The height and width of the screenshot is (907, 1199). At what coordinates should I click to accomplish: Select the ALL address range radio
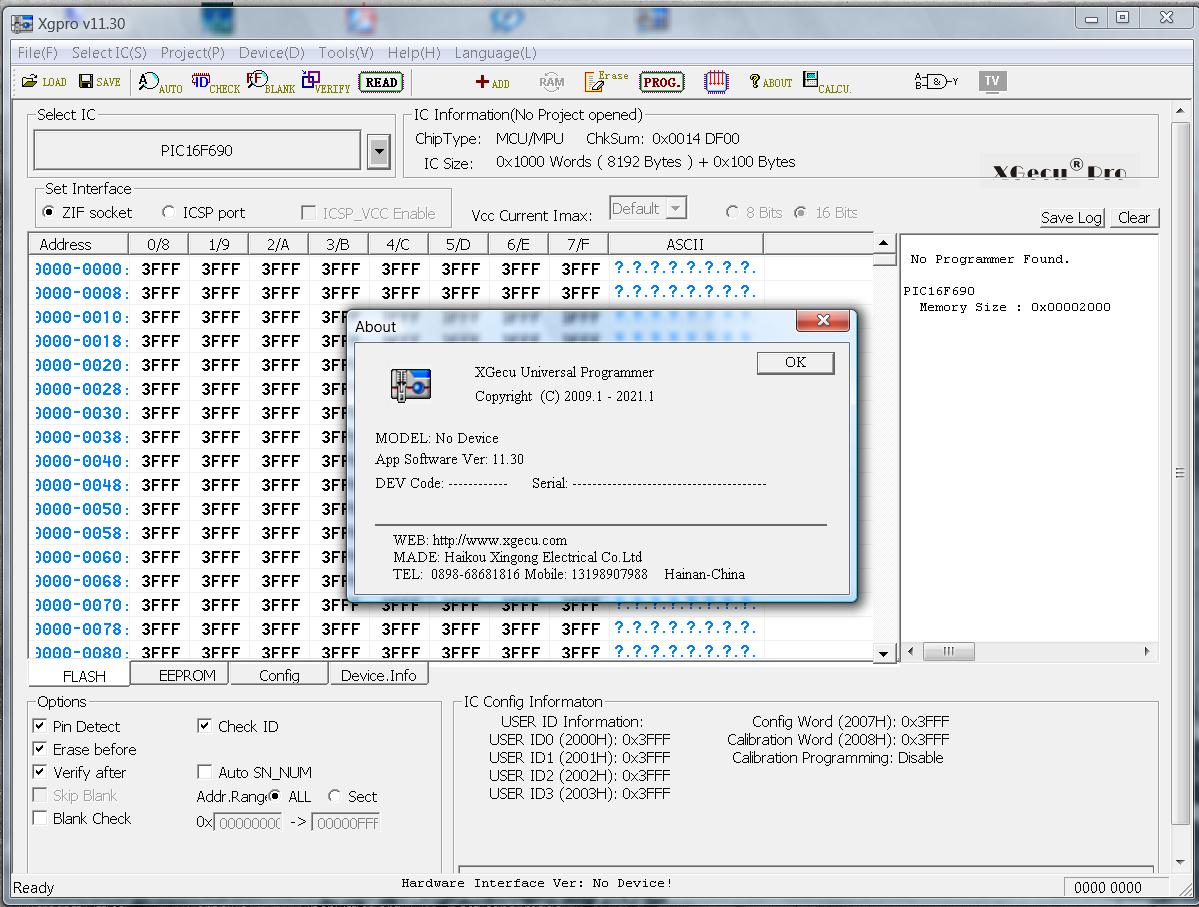pyautogui.click(x=275, y=796)
